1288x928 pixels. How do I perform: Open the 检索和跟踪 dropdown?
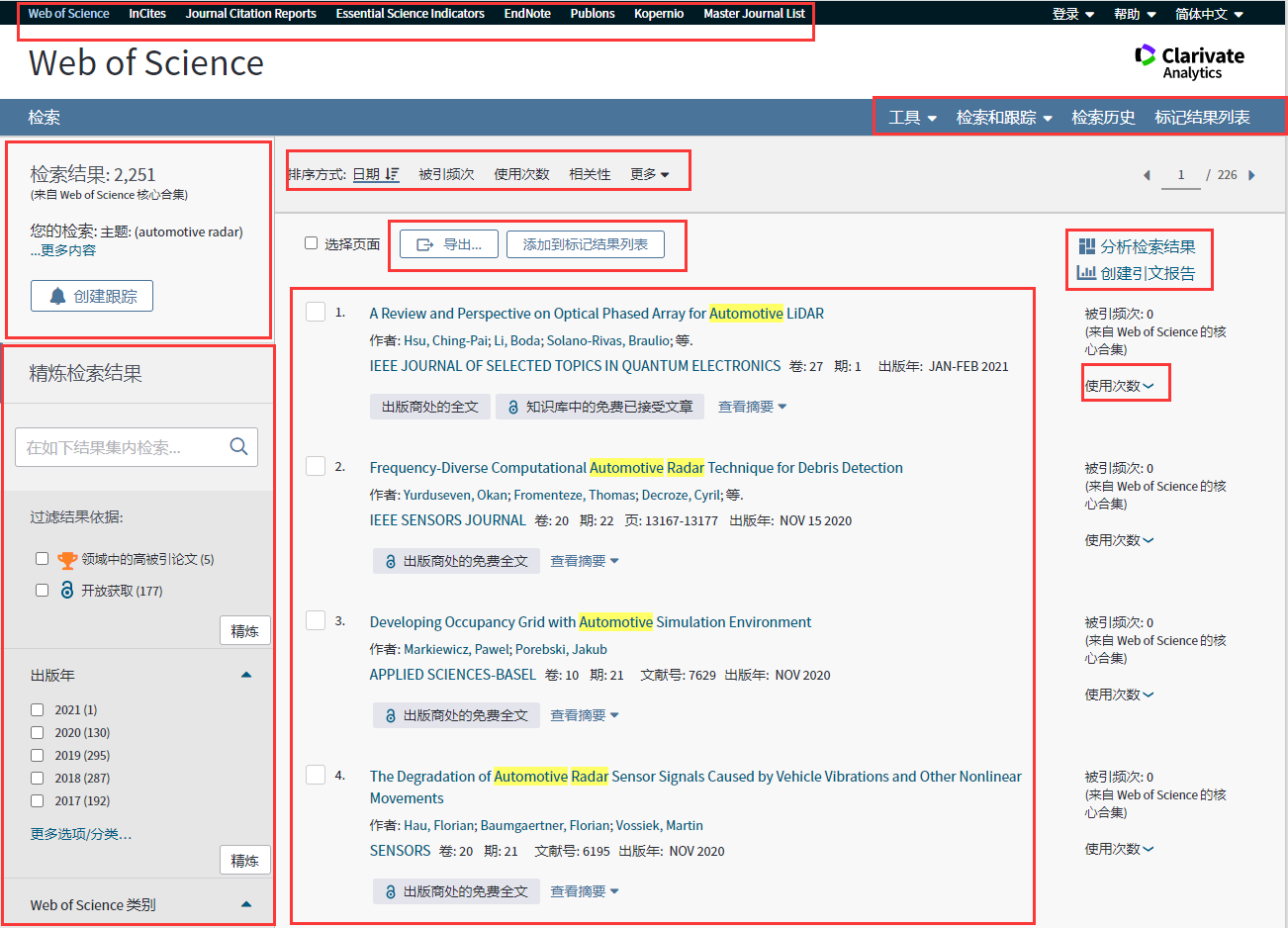pyautogui.click(x=1003, y=117)
